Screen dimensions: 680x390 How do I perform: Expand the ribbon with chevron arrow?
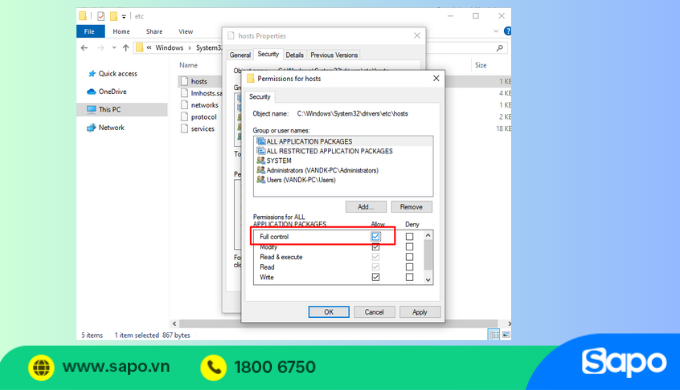pos(496,31)
